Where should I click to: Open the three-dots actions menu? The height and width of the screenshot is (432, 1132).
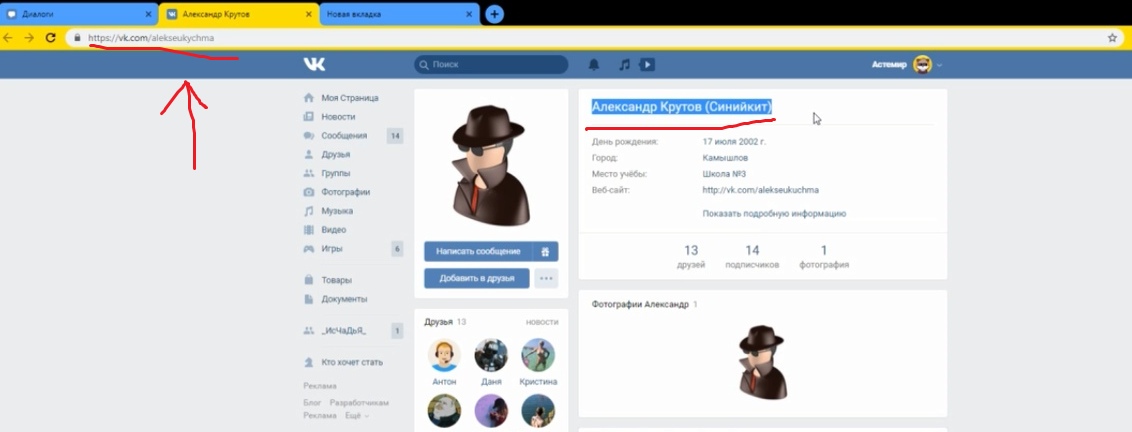tap(546, 278)
